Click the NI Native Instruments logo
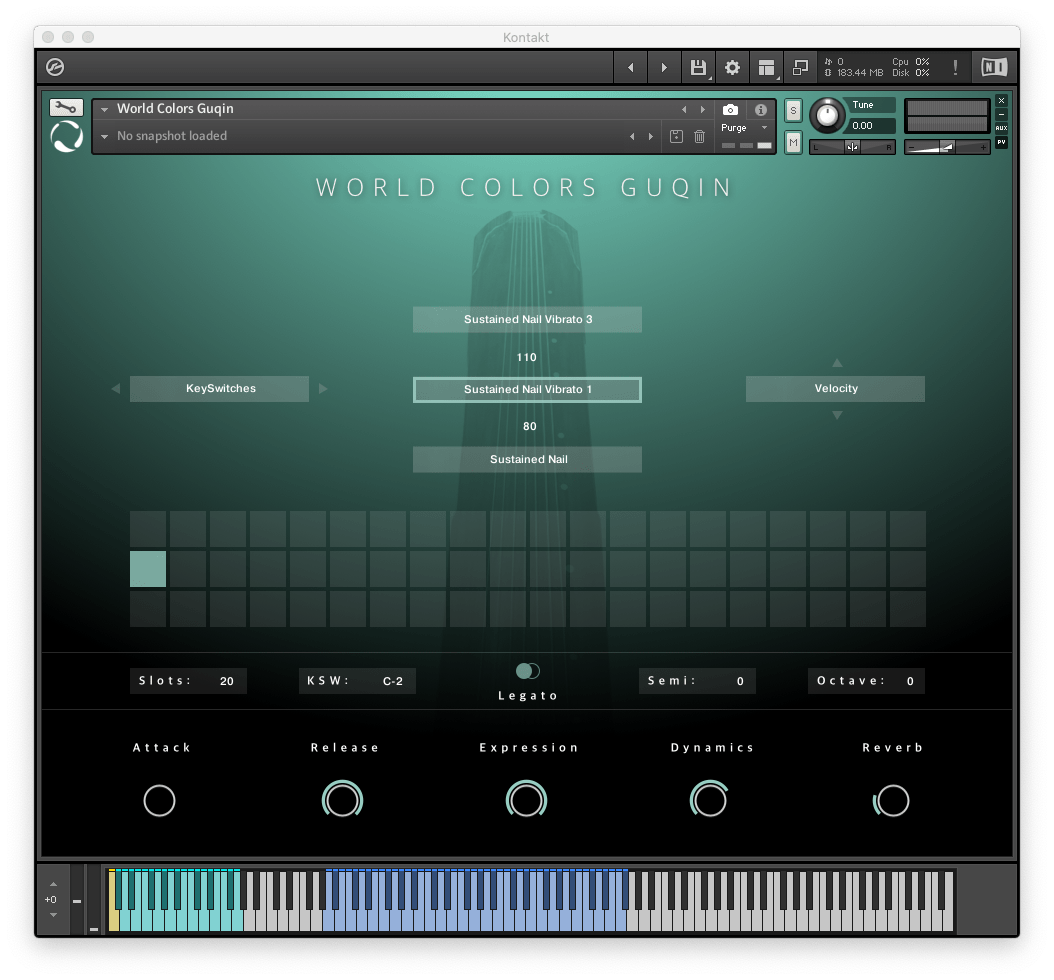 (x=994, y=67)
